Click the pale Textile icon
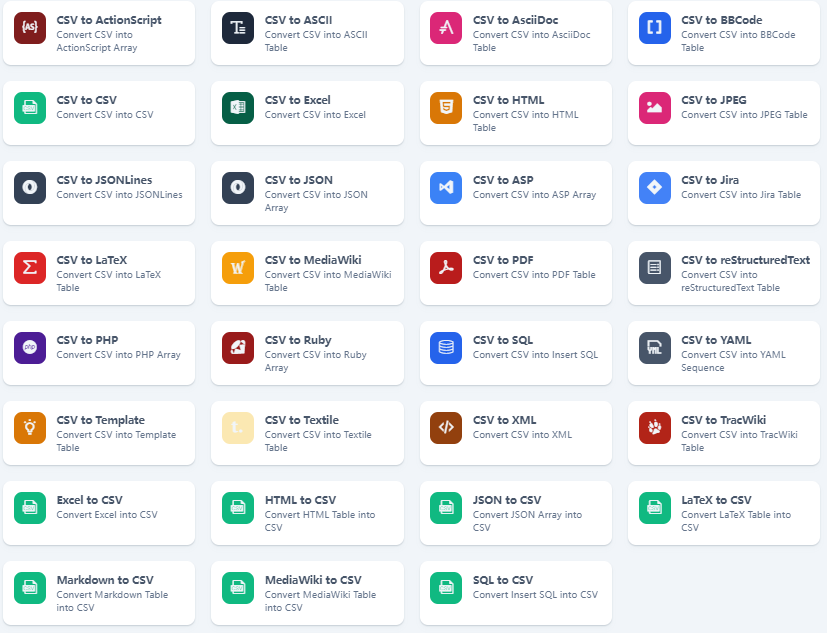The width and height of the screenshot is (827, 633). [x=238, y=427]
